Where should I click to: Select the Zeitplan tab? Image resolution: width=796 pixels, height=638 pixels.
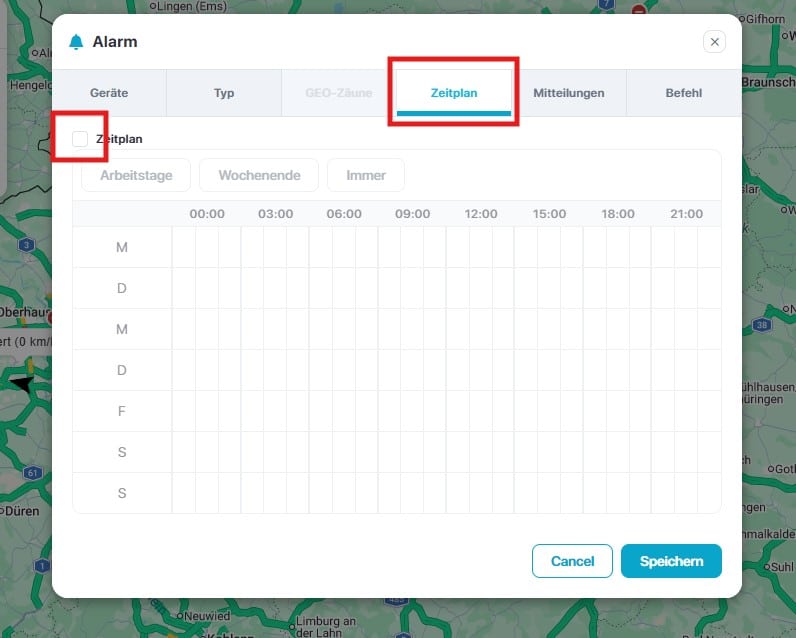[x=454, y=93]
